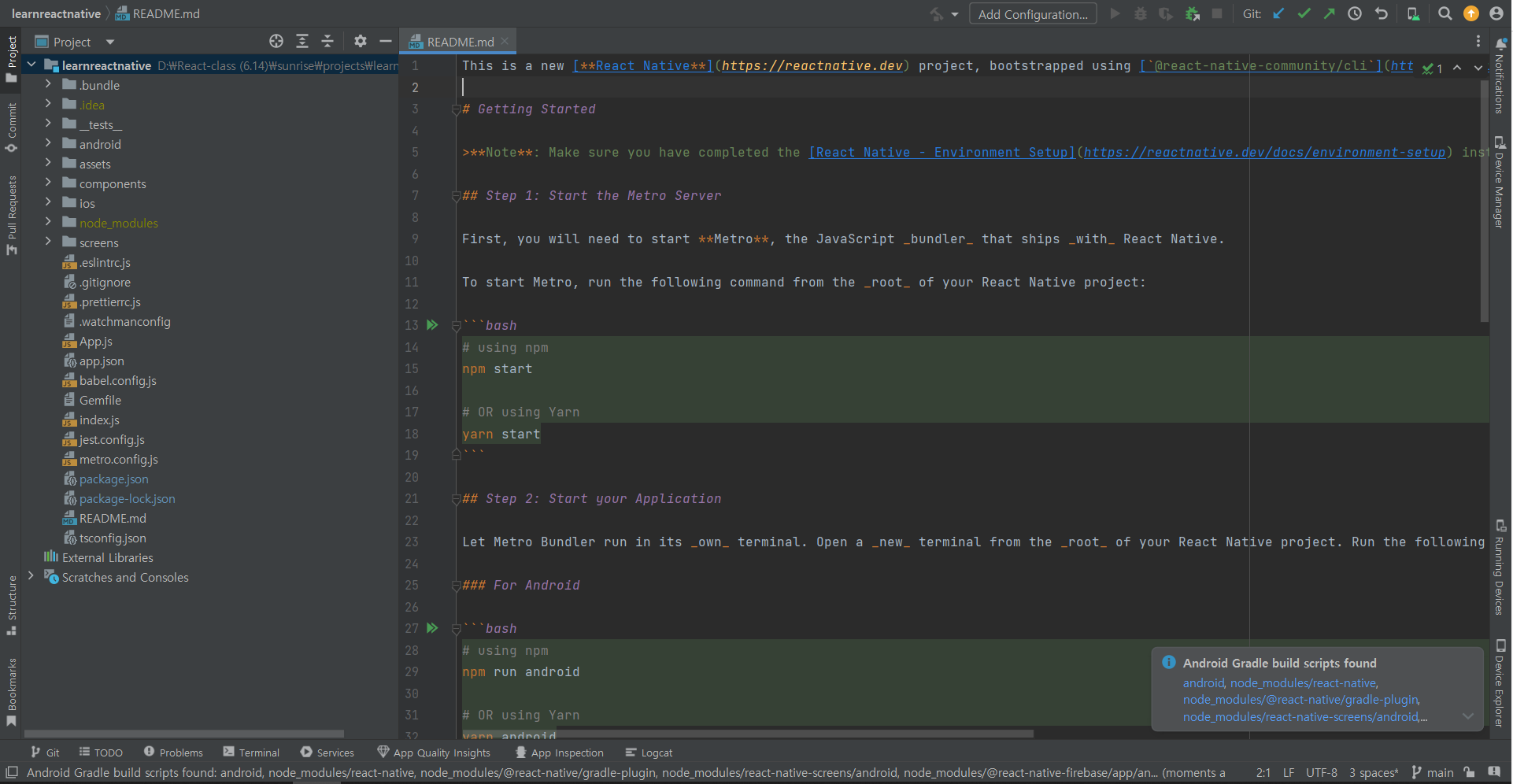Click Expand All icon in Project panel
The height and width of the screenshot is (784, 1513).
pos(302,42)
